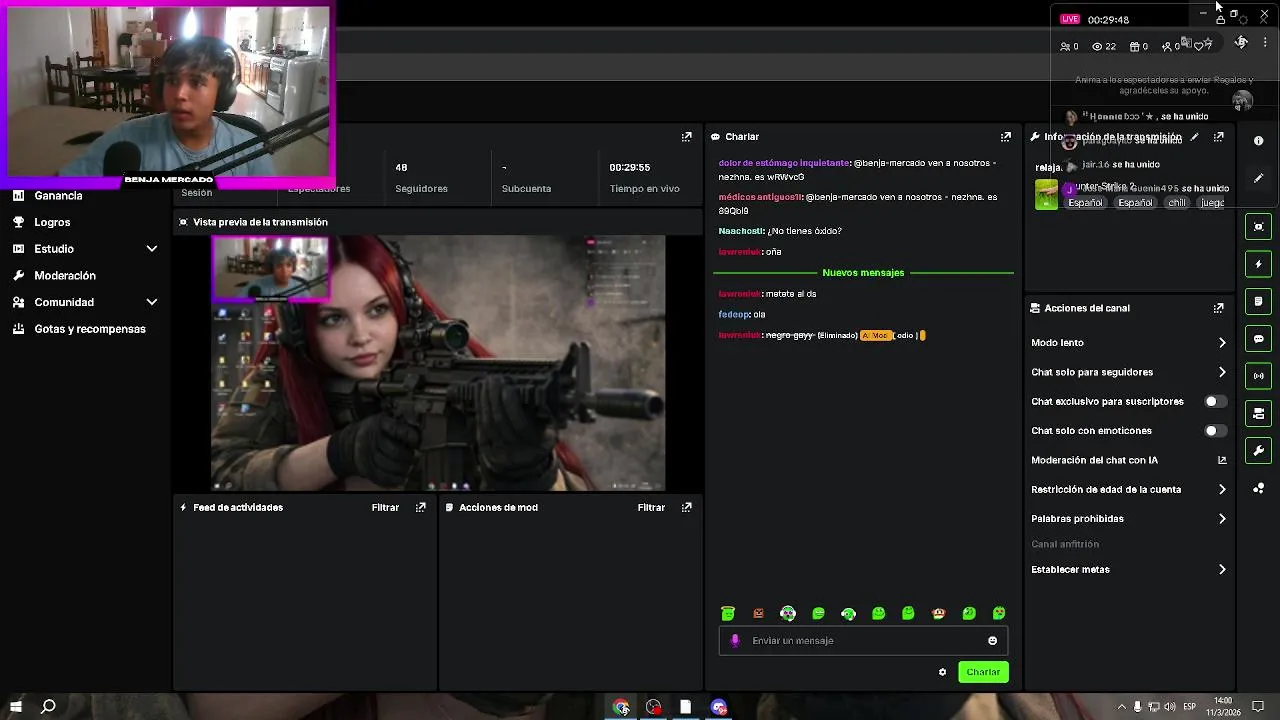This screenshot has height=720, width=1280.
Task: Expand the Estudio chevron
Action: pyautogui.click(x=152, y=249)
